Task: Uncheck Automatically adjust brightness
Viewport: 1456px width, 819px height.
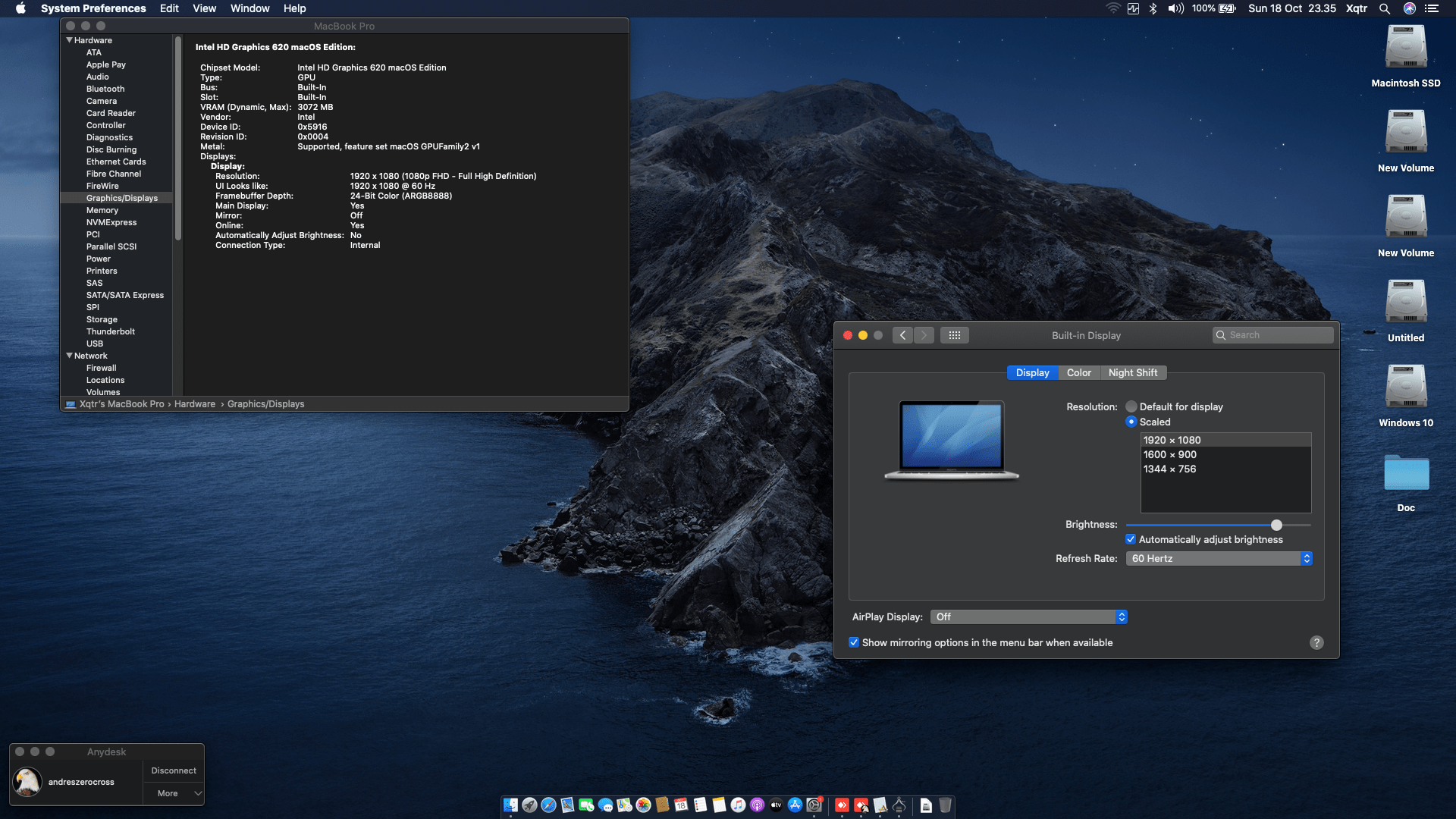Action: coord(1131,538)
